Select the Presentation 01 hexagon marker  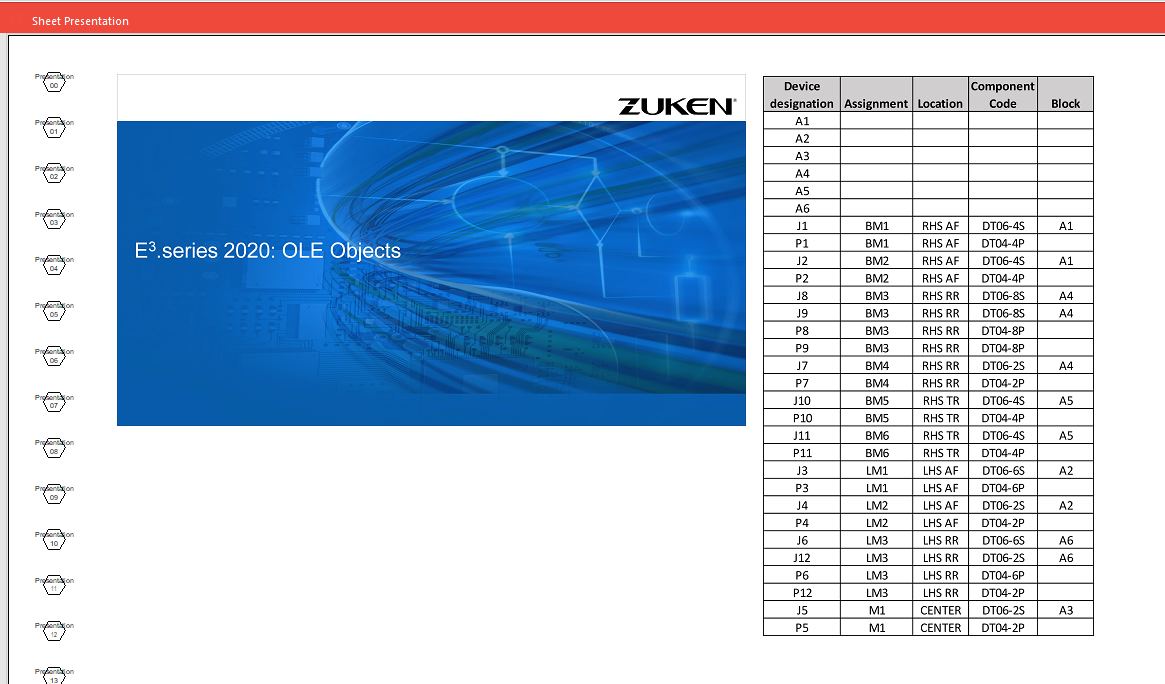[54, 127]
